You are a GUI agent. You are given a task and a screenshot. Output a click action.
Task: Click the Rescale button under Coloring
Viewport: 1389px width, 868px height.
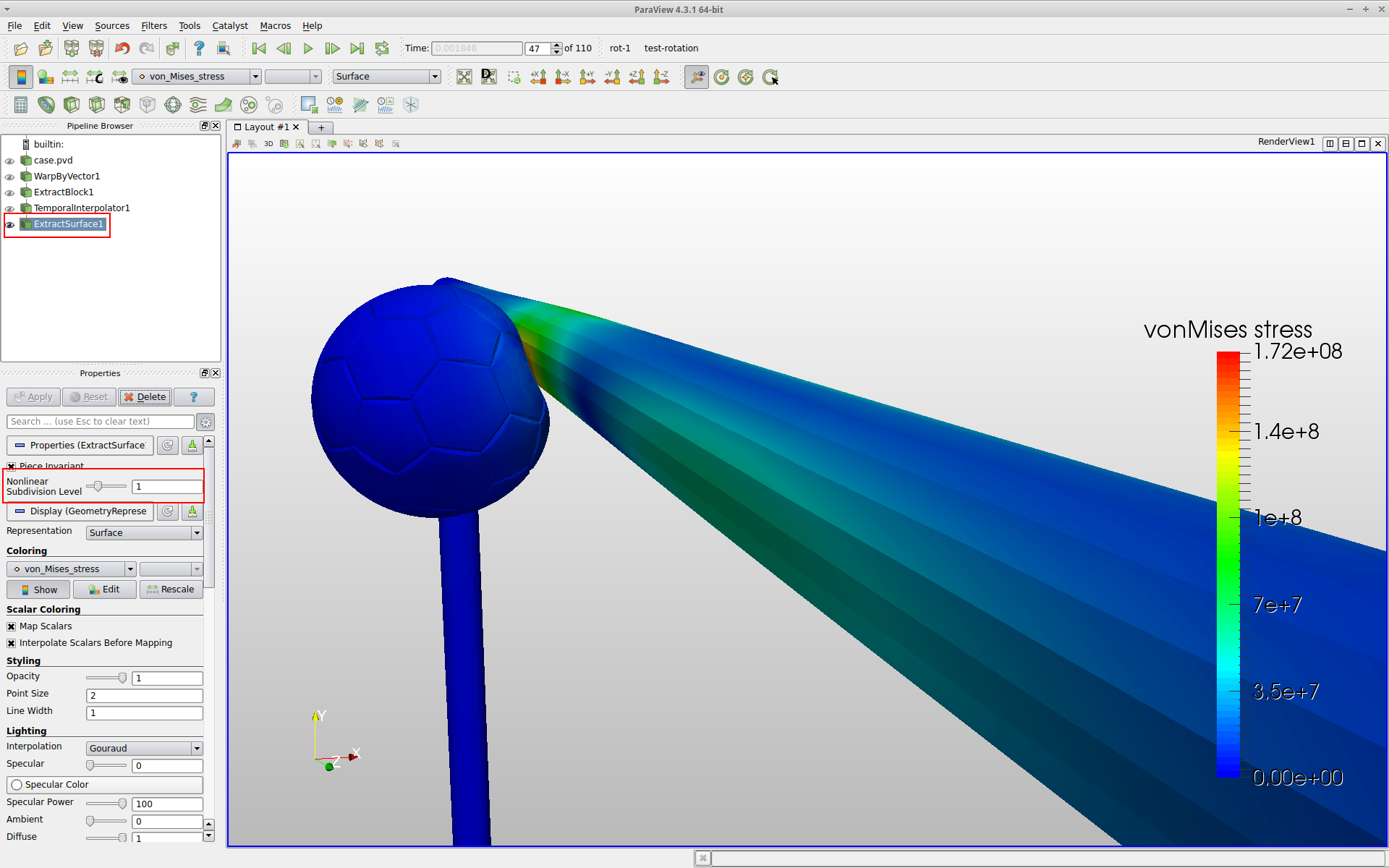pyautogui.click(x=171, y=589)
